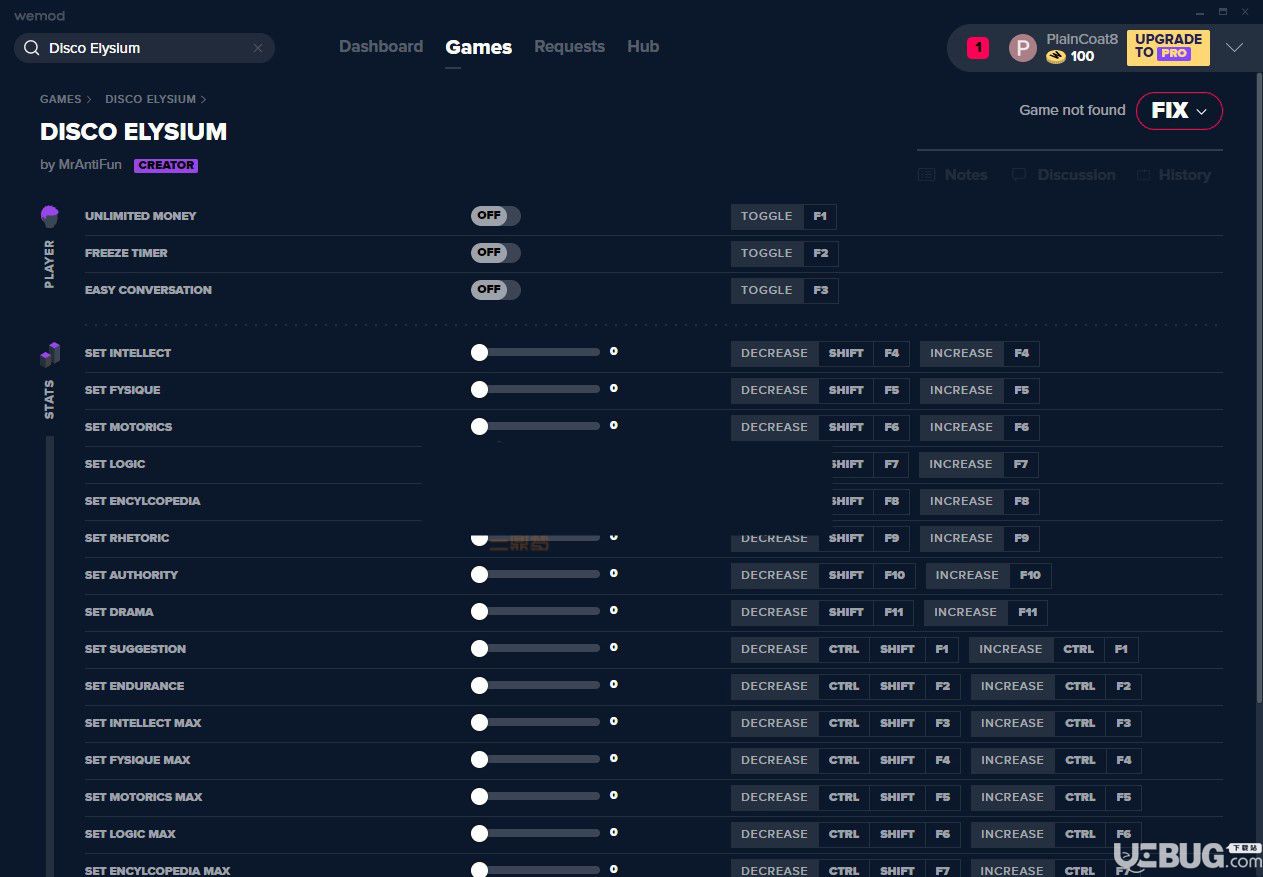
Task: Click Upgrade to Pro button
Action: (1168, 47)
